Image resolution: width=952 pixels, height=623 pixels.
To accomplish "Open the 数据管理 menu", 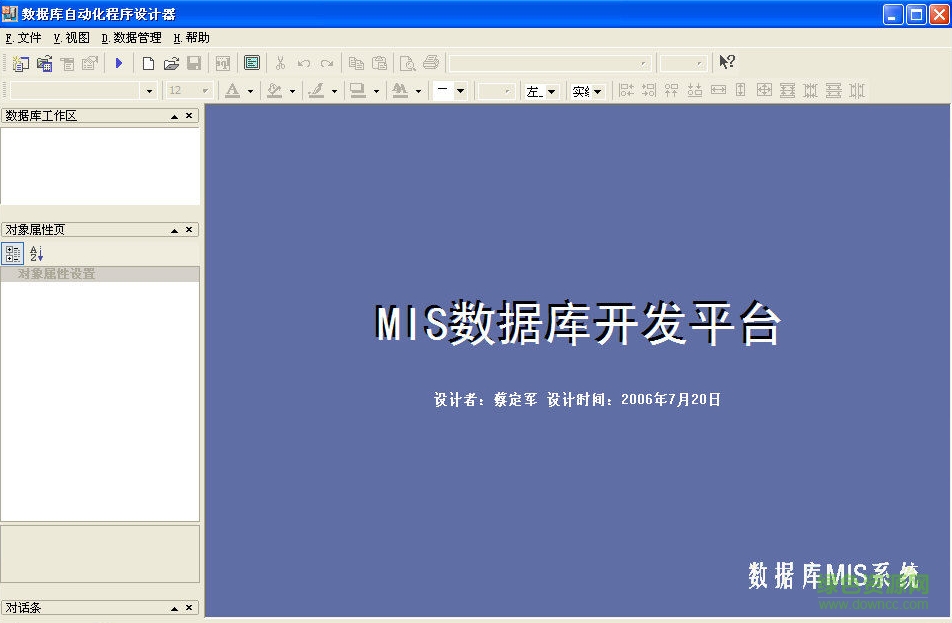I will (132, 38).
